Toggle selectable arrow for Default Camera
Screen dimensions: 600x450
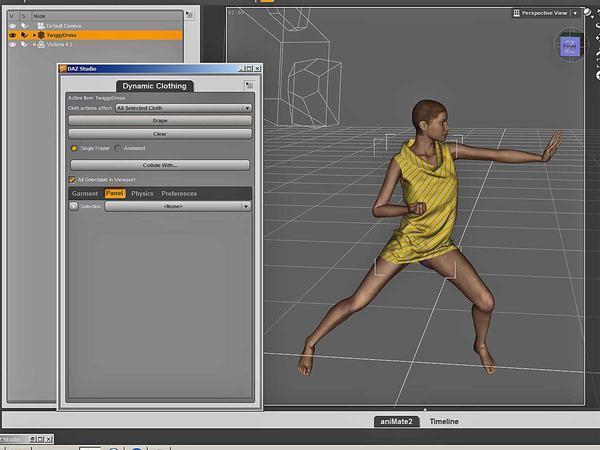click(x=24, y=26)
